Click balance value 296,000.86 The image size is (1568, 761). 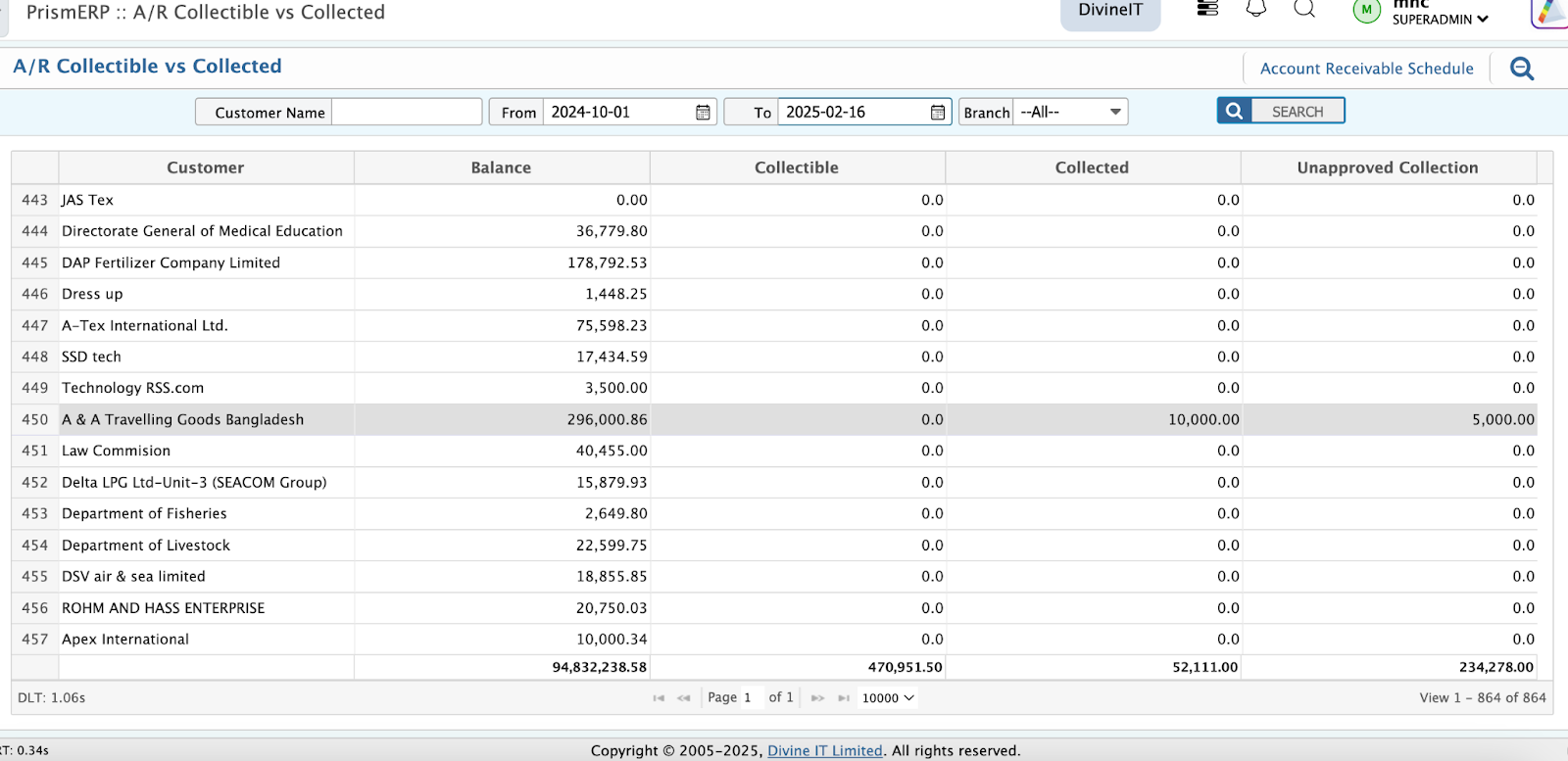(607, 419)
